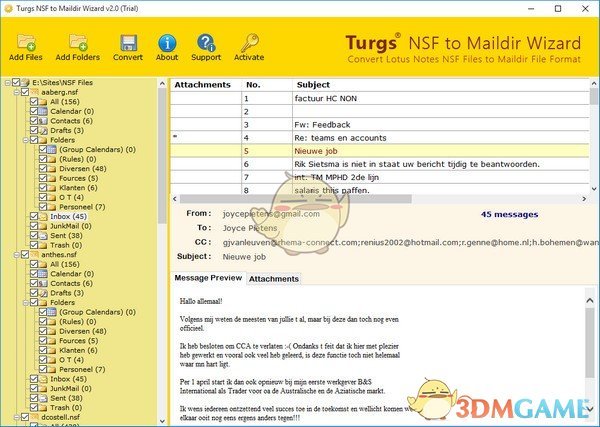Click aaberg.nsf Diversen (48) folder icon

pos(52,169)
